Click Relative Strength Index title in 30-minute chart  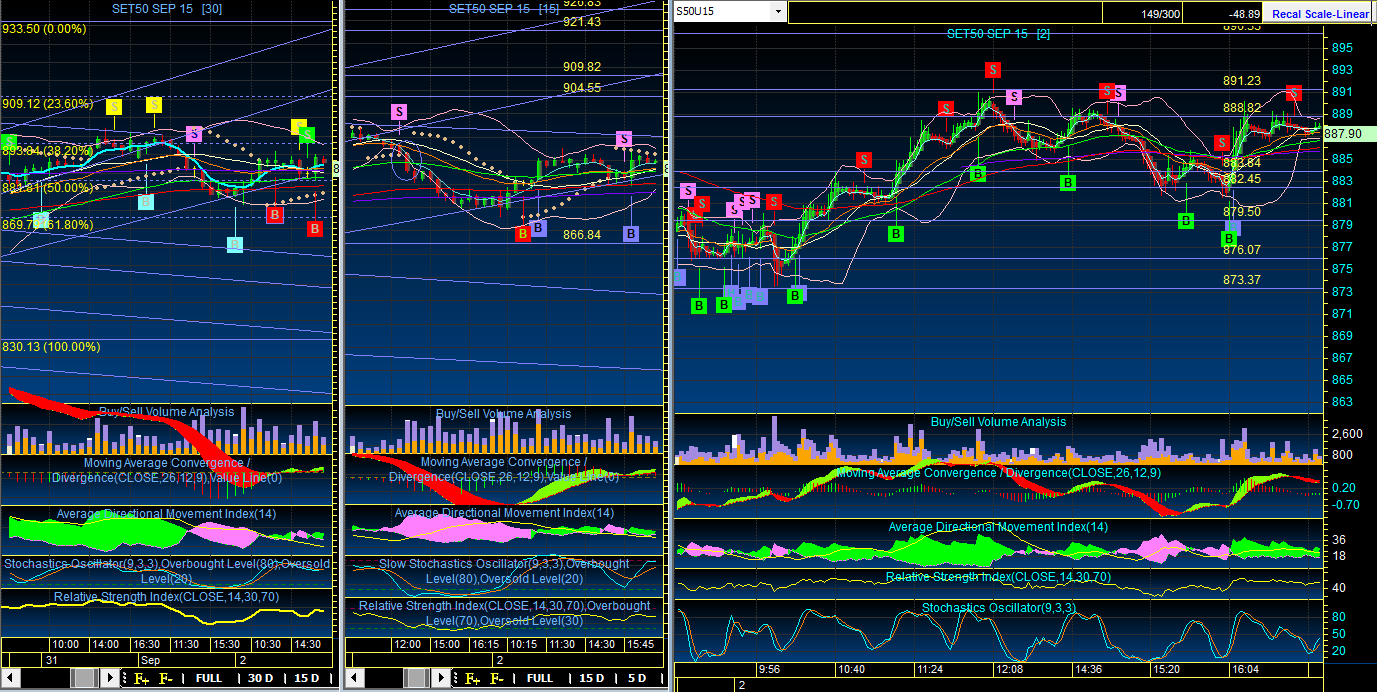point(166,597)
